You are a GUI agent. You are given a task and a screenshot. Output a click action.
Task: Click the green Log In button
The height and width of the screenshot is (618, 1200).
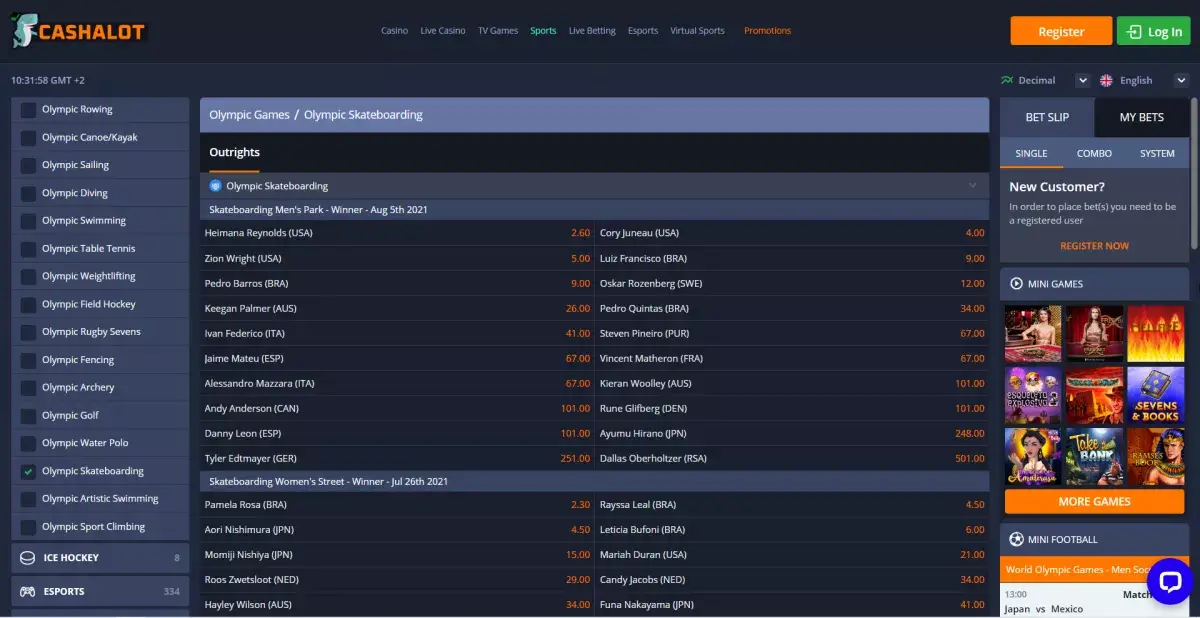(1154, 31)
